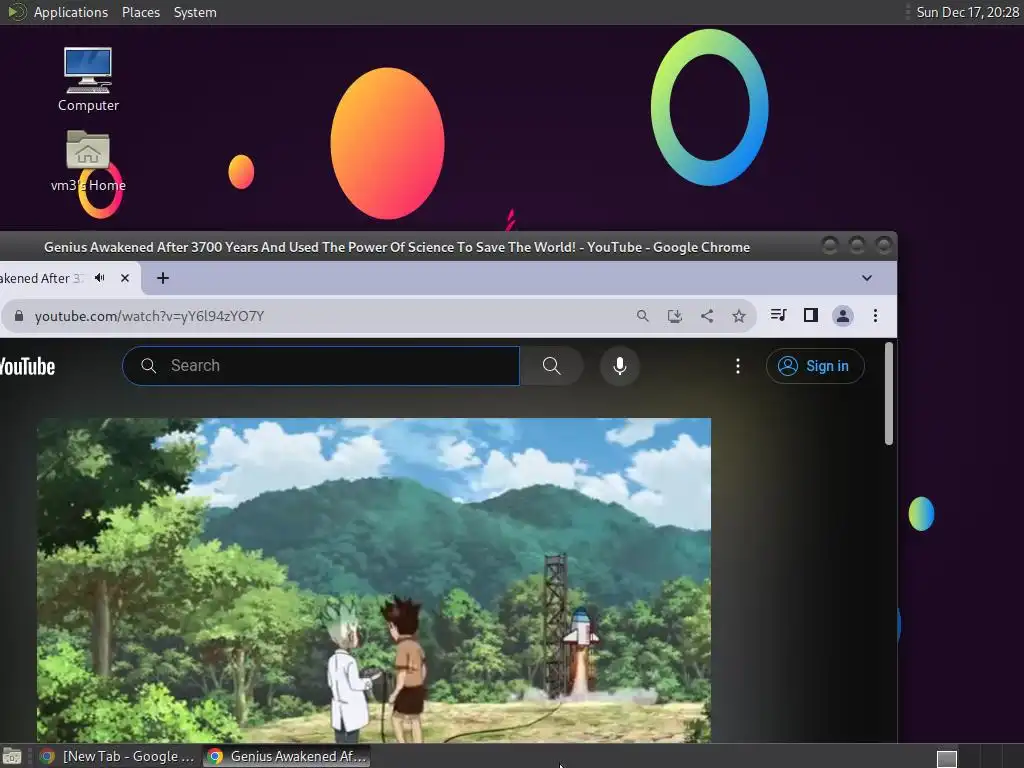This screenshot has height=768, width=1024.
Task: Open a new Chrome tab with plus button
Action: [163, 278]
